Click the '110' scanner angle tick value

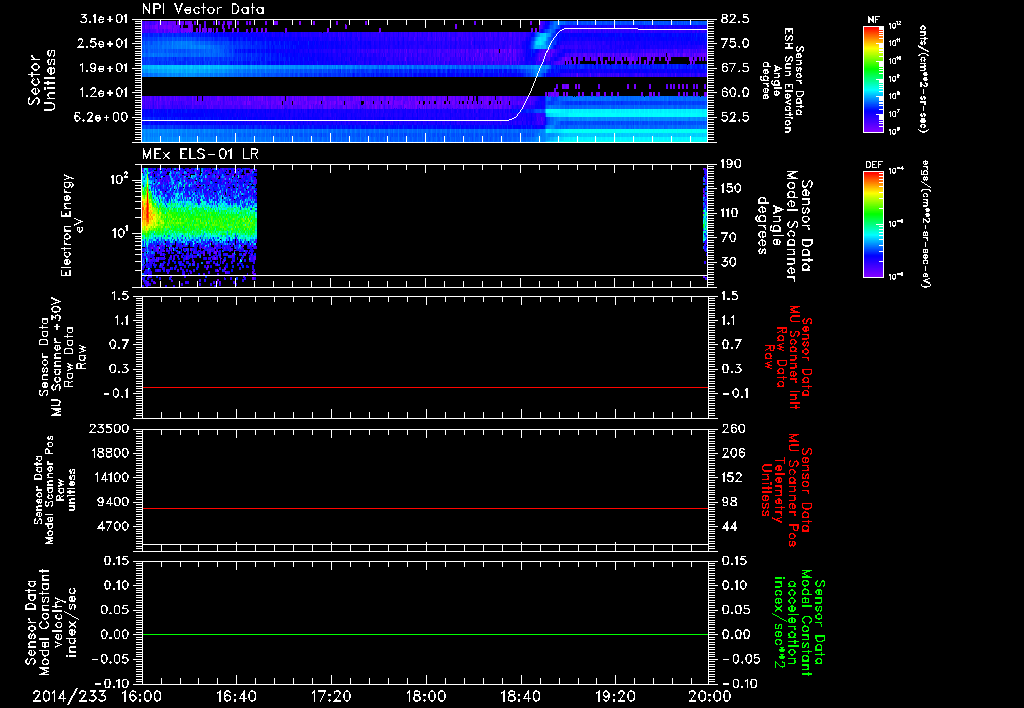point(731,213)
